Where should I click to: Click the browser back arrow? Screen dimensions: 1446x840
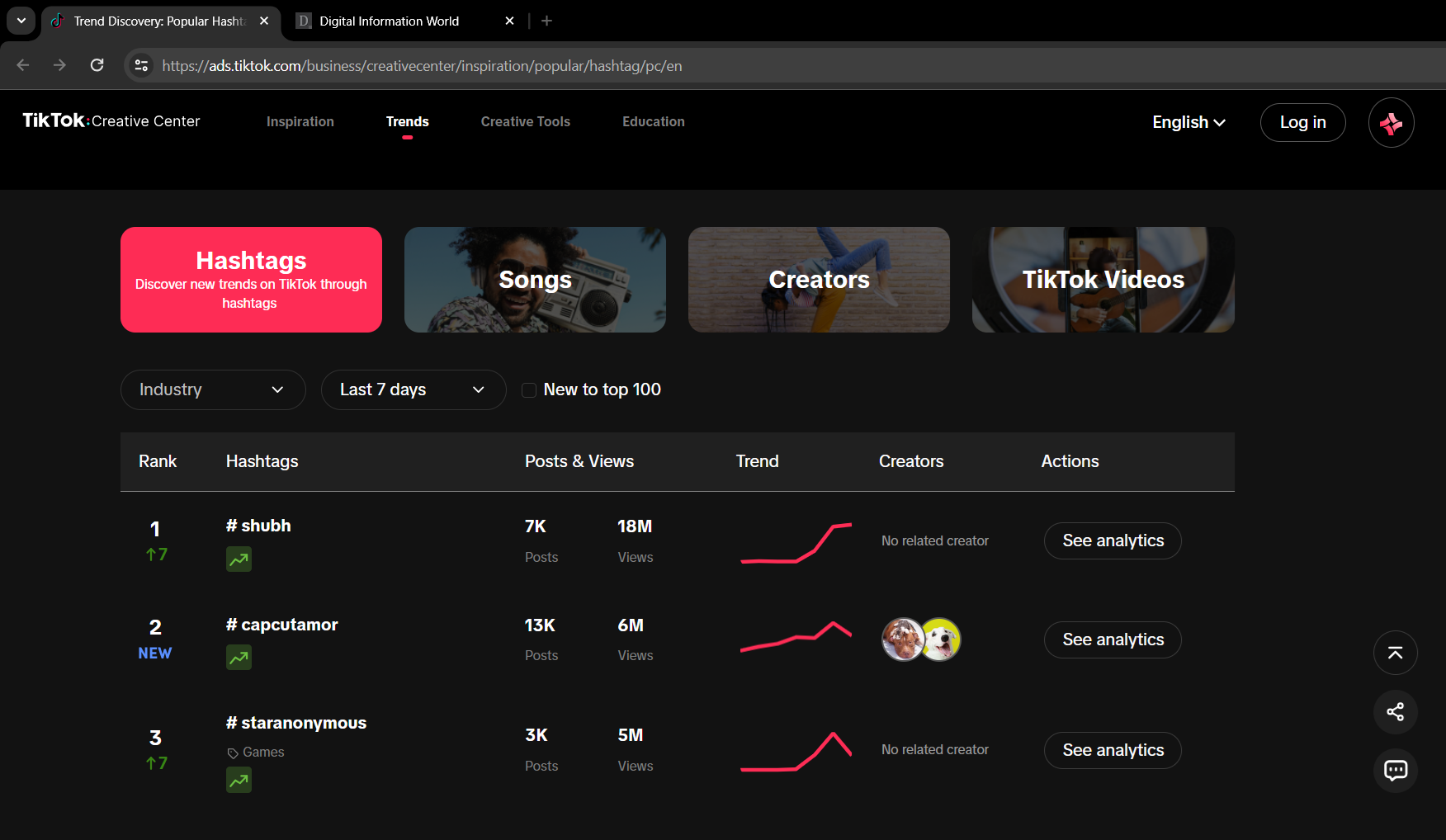coord(23,65)
